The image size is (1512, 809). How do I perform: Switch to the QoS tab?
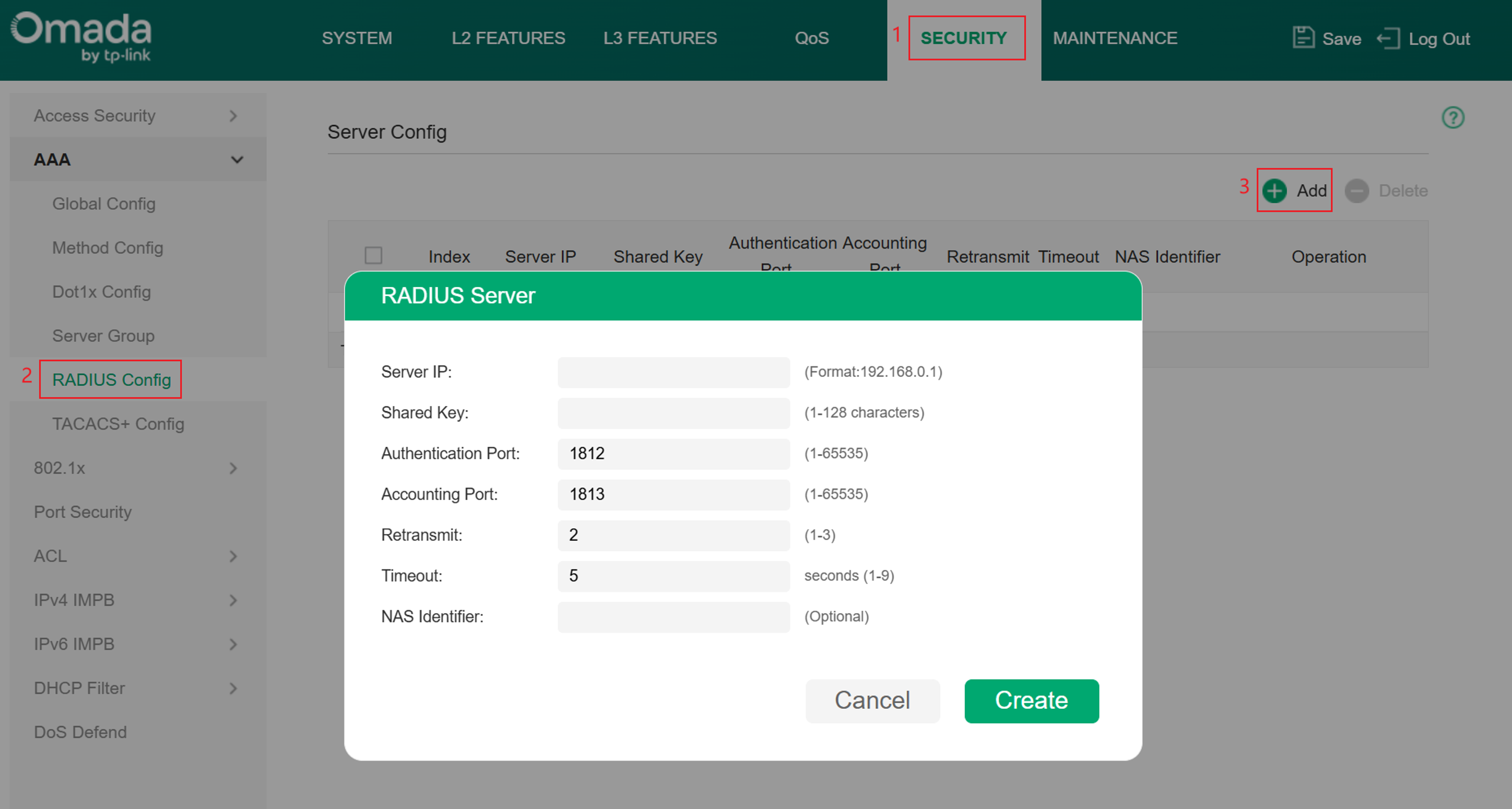[x=812, y=38]
